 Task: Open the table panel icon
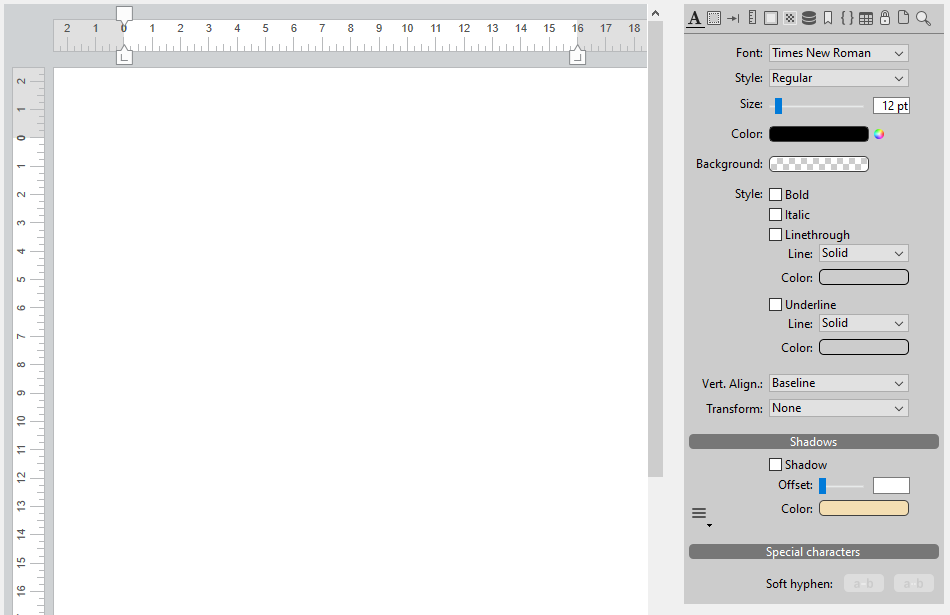(x=866, y=18)
